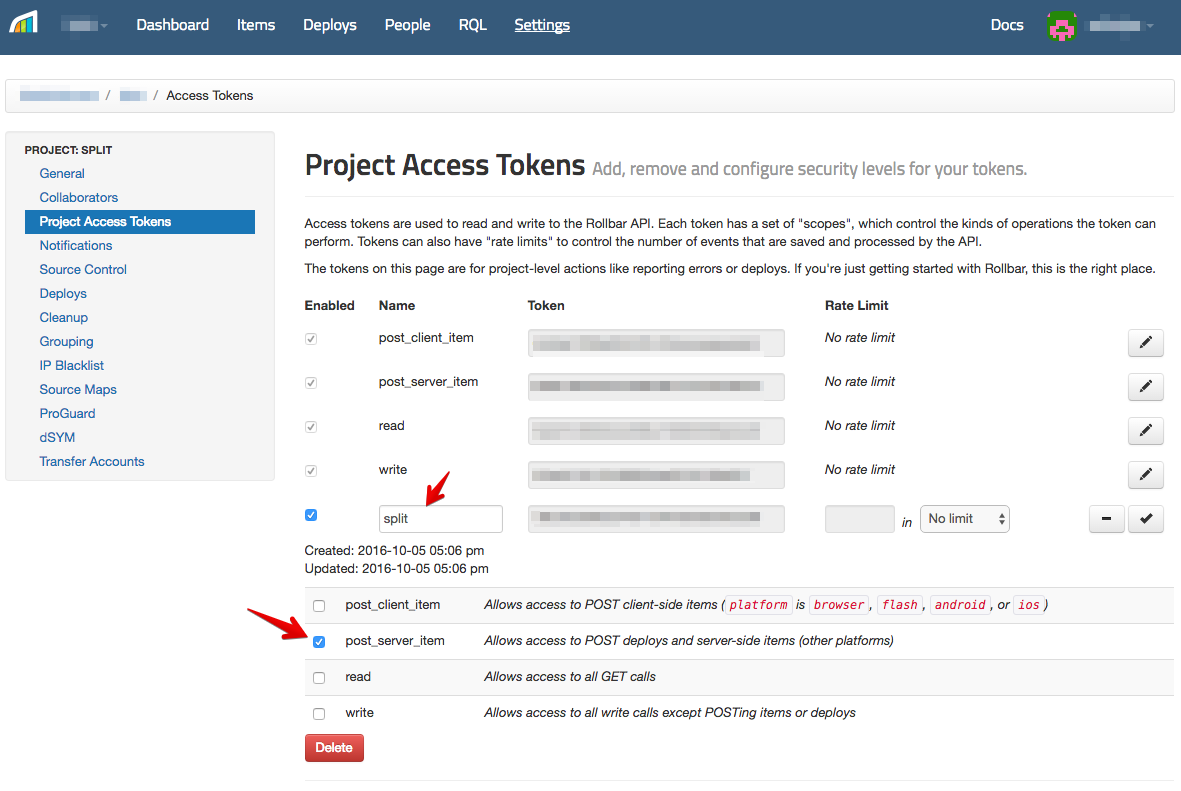Open the No limit rate dropdown
The image size is (1181, 791).
click(x=964, y=519)
